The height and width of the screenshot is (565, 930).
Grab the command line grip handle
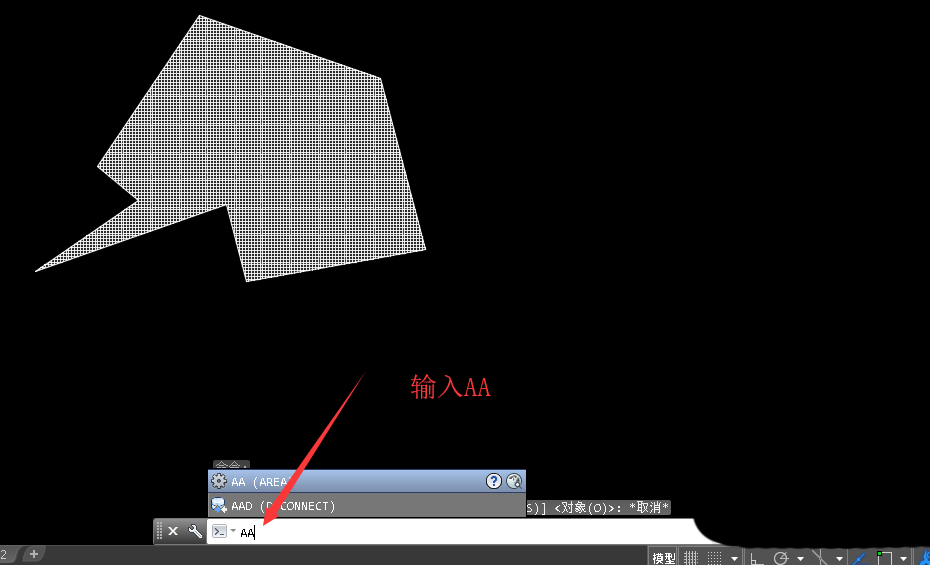pyautogui.click(x=159, y=531)
